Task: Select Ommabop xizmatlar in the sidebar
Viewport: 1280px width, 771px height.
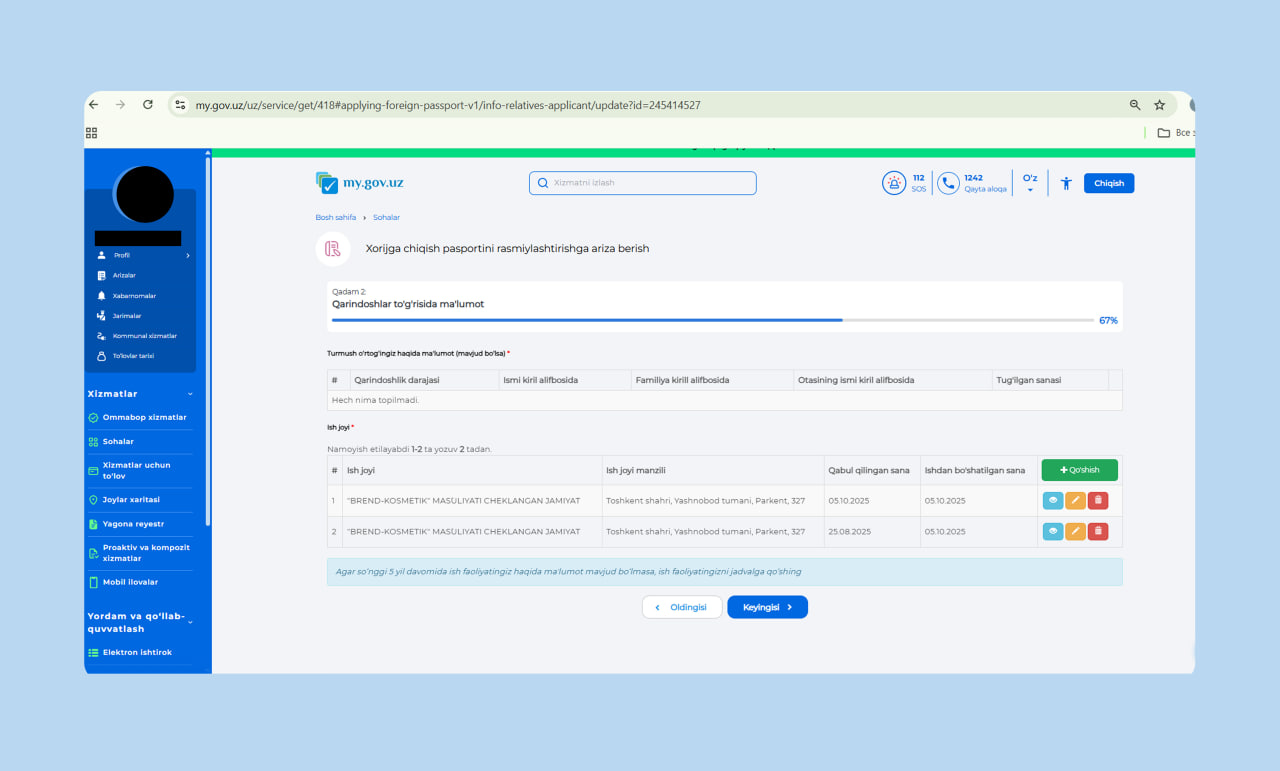Action: [144, 418]
